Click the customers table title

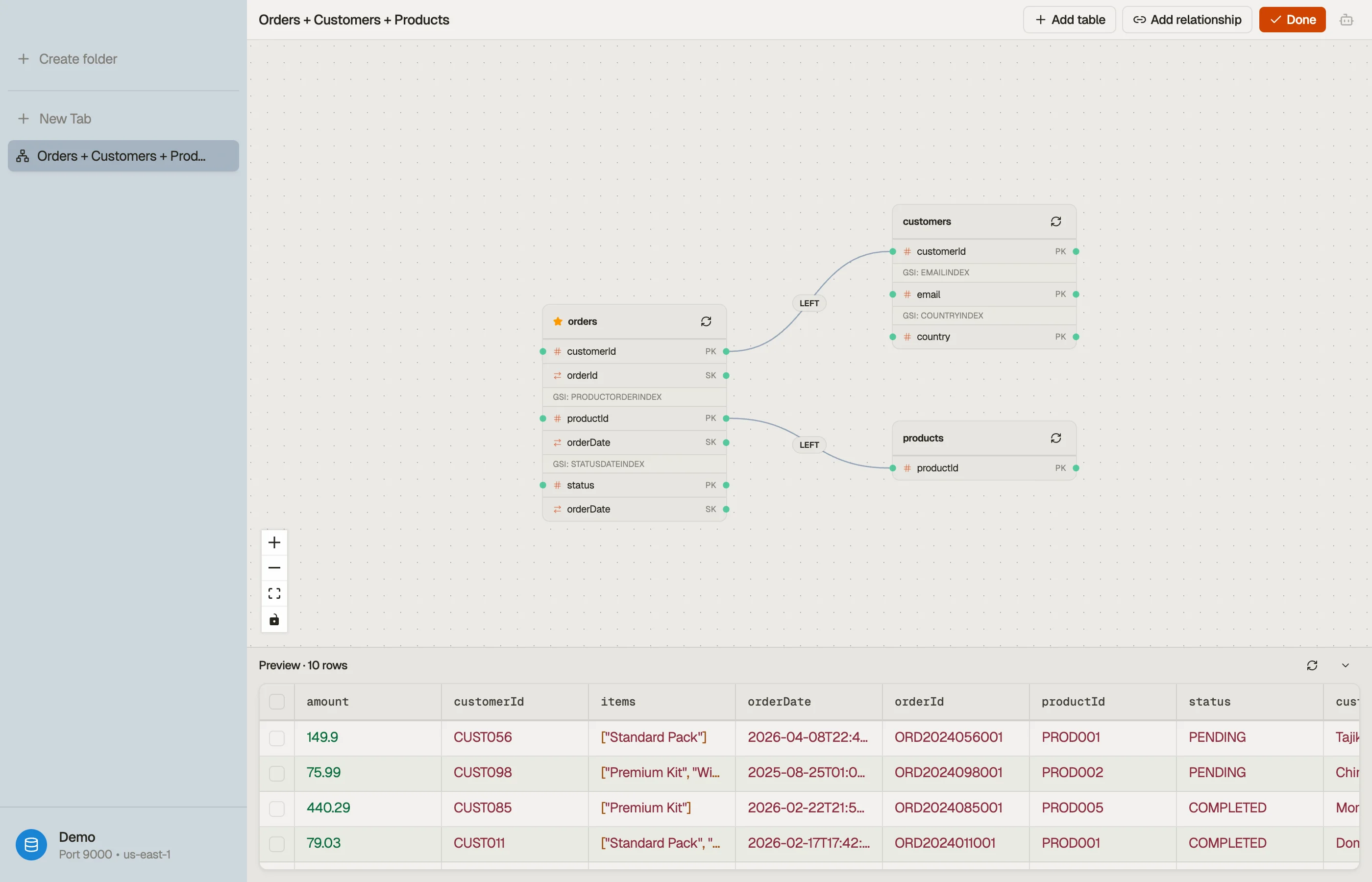(927, 221)
